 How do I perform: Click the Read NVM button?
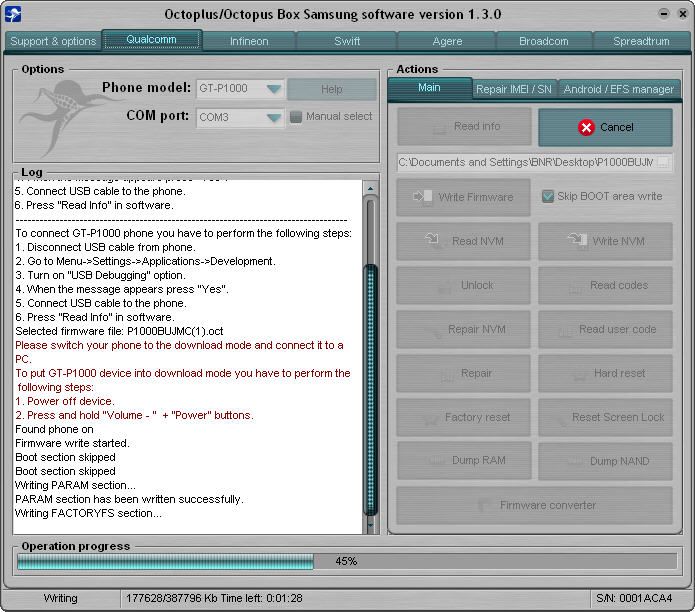(463, 241)
